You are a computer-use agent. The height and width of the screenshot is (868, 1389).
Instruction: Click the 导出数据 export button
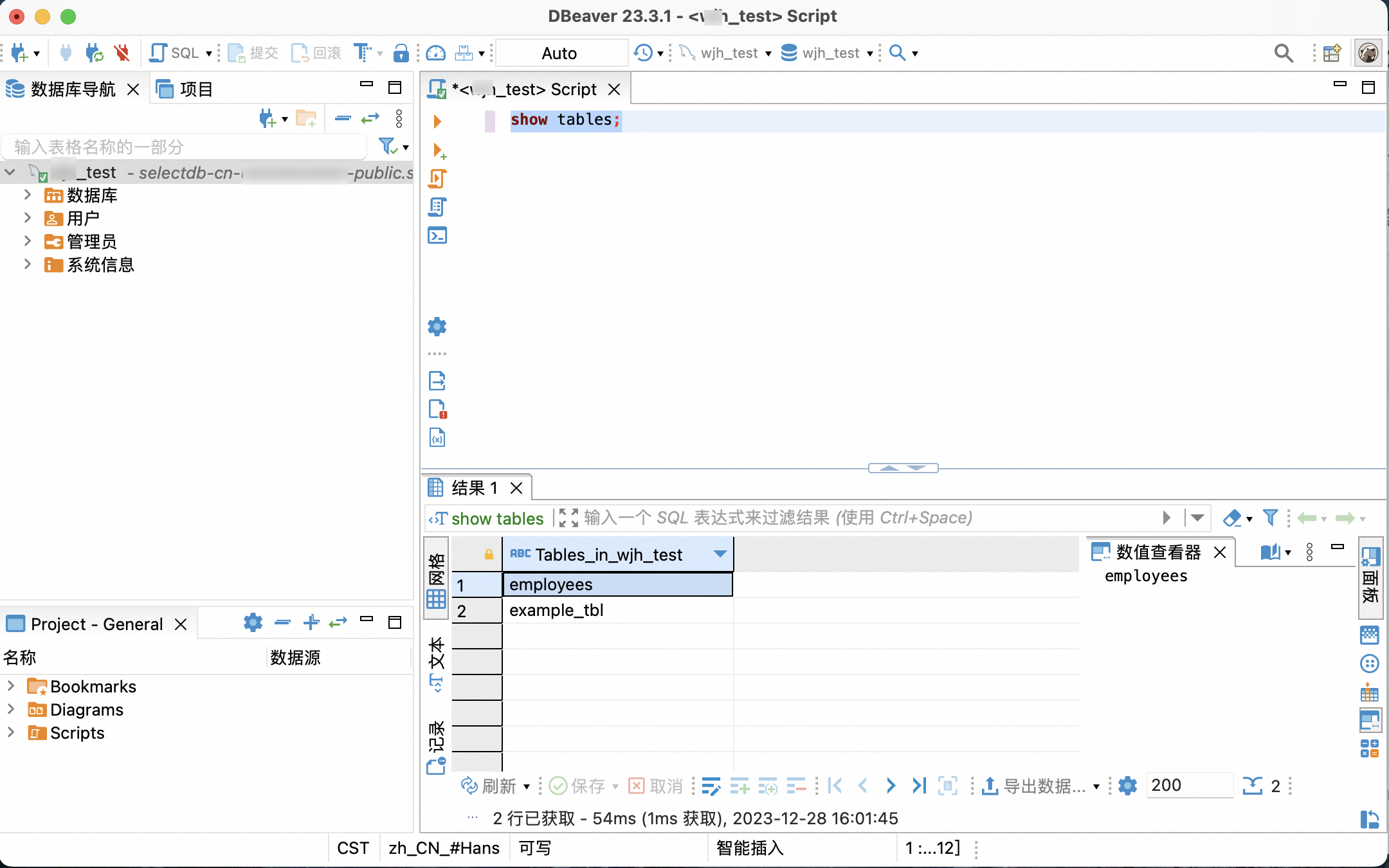point(1035,786)
